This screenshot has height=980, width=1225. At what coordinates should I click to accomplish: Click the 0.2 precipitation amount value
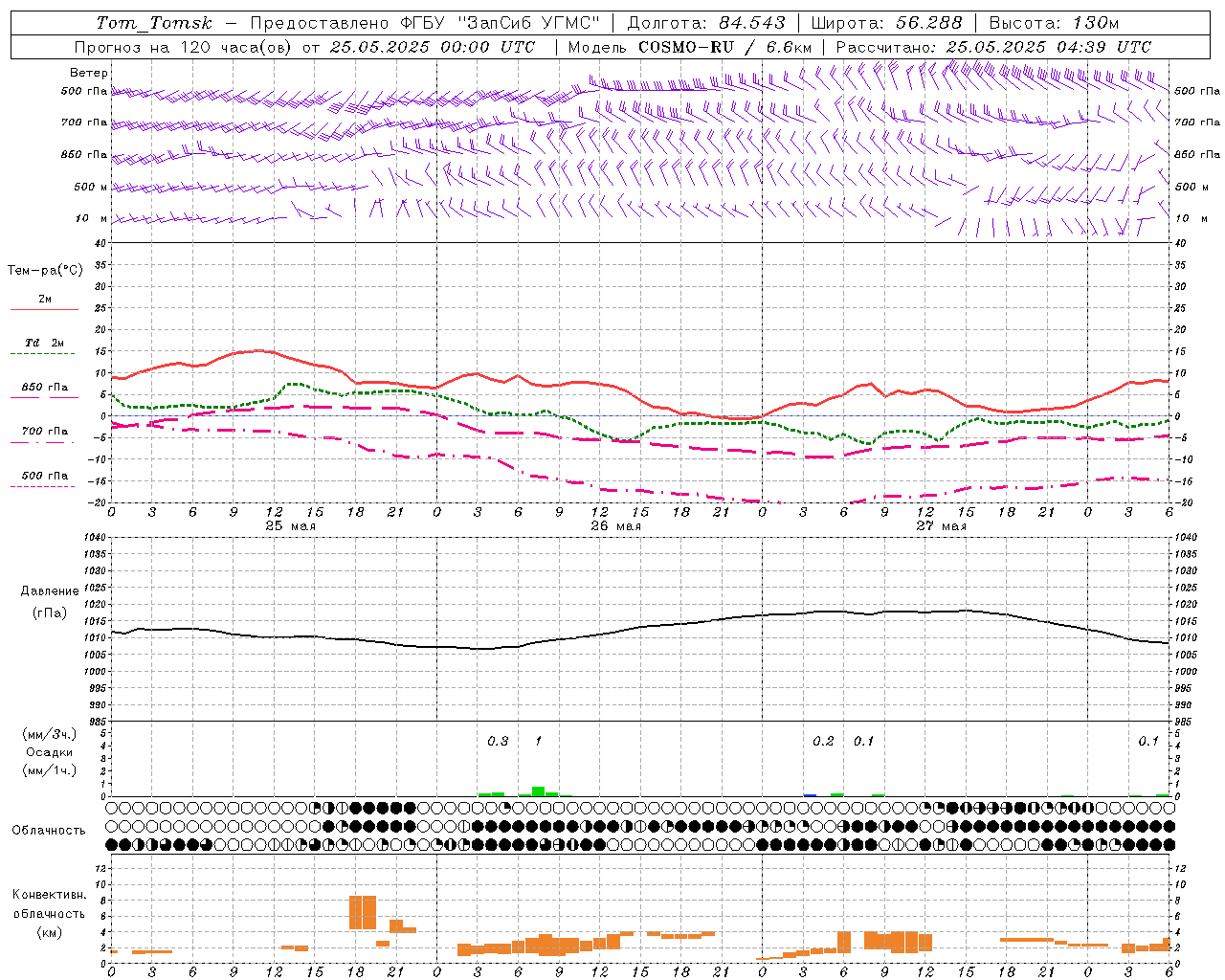823,741
